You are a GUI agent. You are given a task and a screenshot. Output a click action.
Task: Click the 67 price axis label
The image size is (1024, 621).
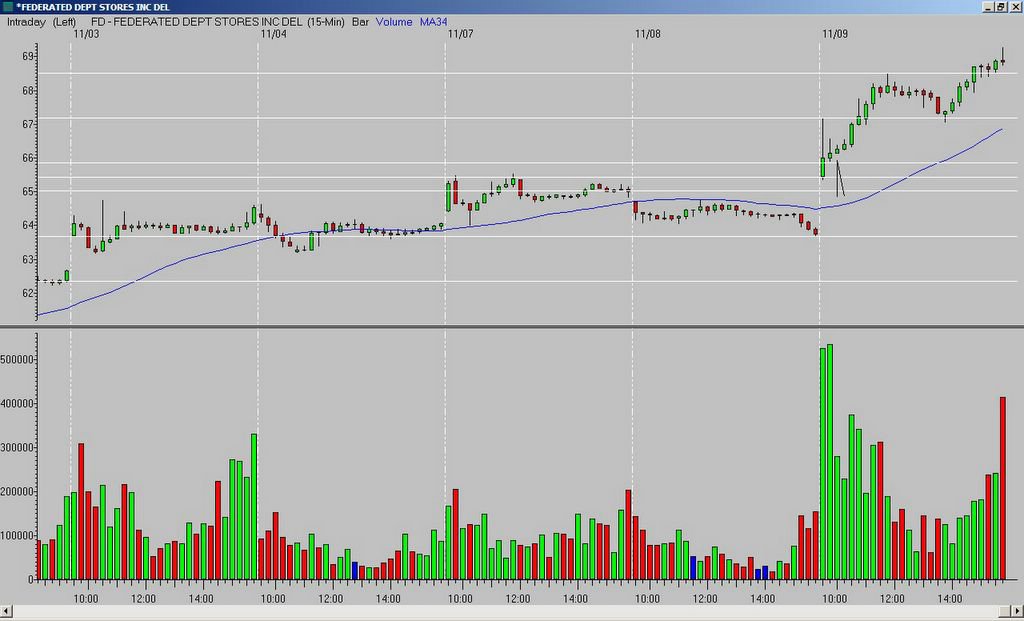tap(27, 125)
